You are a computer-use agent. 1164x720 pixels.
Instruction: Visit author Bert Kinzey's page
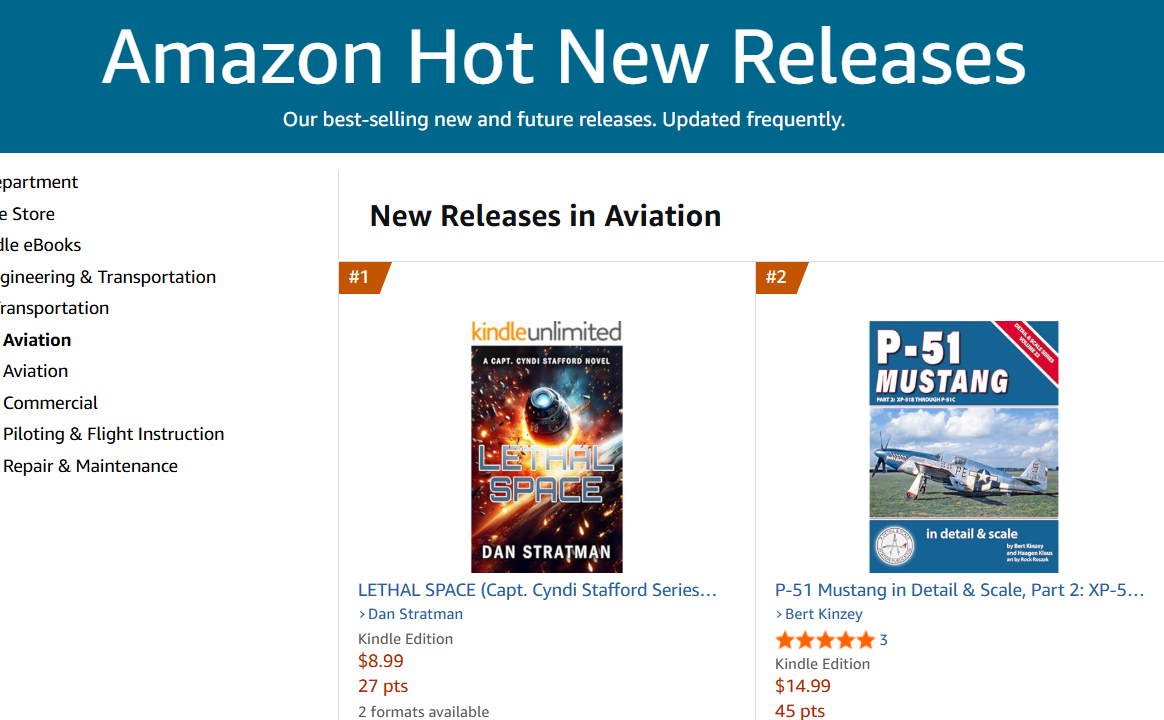(824, 614)
